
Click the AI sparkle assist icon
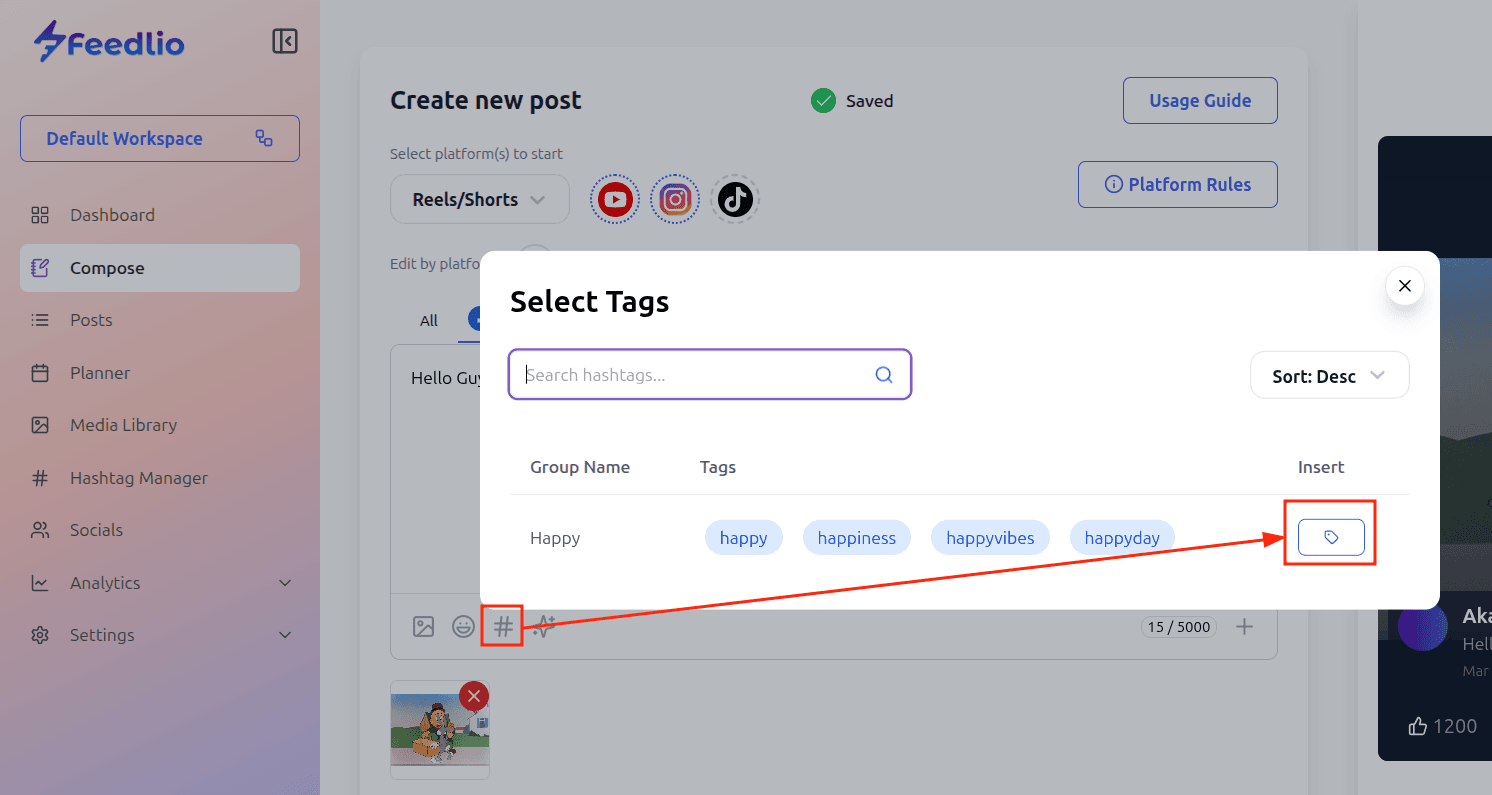(x=544, y=627)
